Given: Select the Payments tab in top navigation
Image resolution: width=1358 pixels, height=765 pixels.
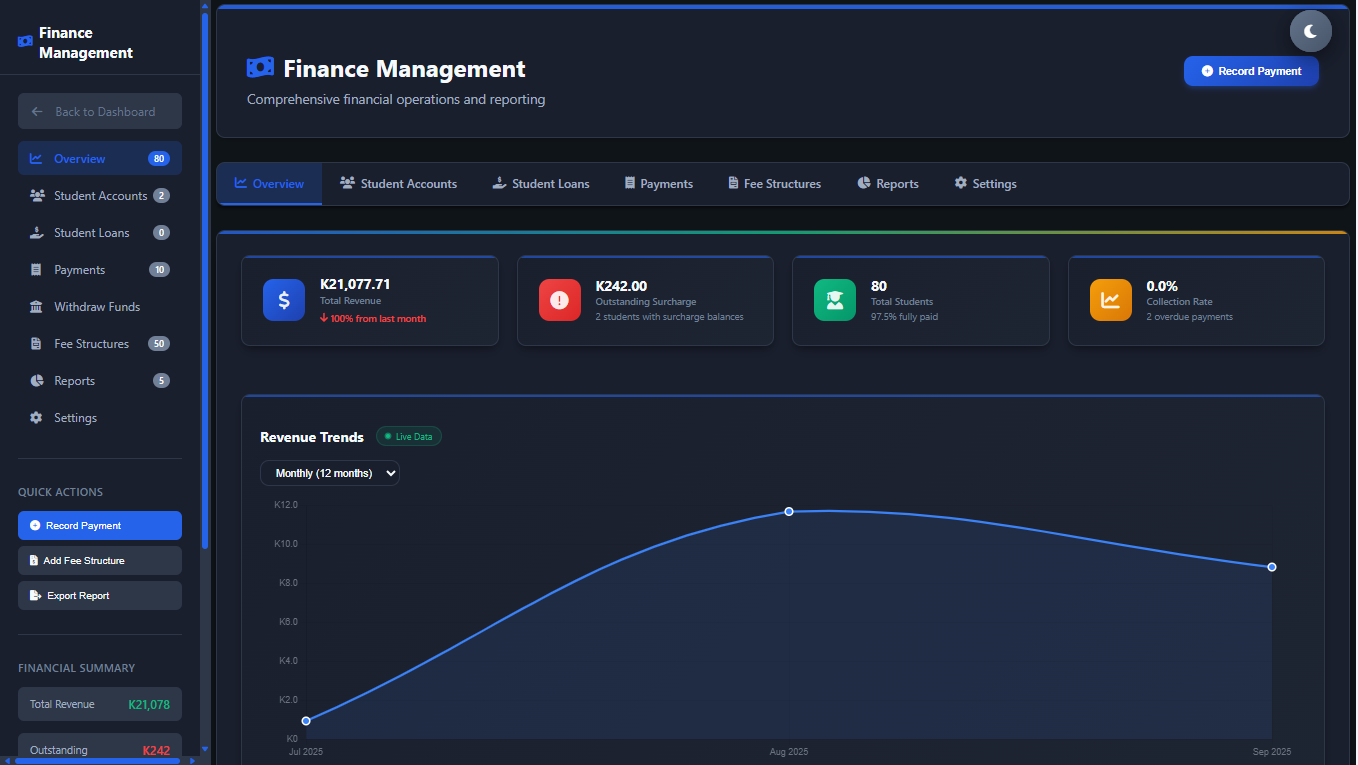Looking at the screenshot, I should (658, 184).
